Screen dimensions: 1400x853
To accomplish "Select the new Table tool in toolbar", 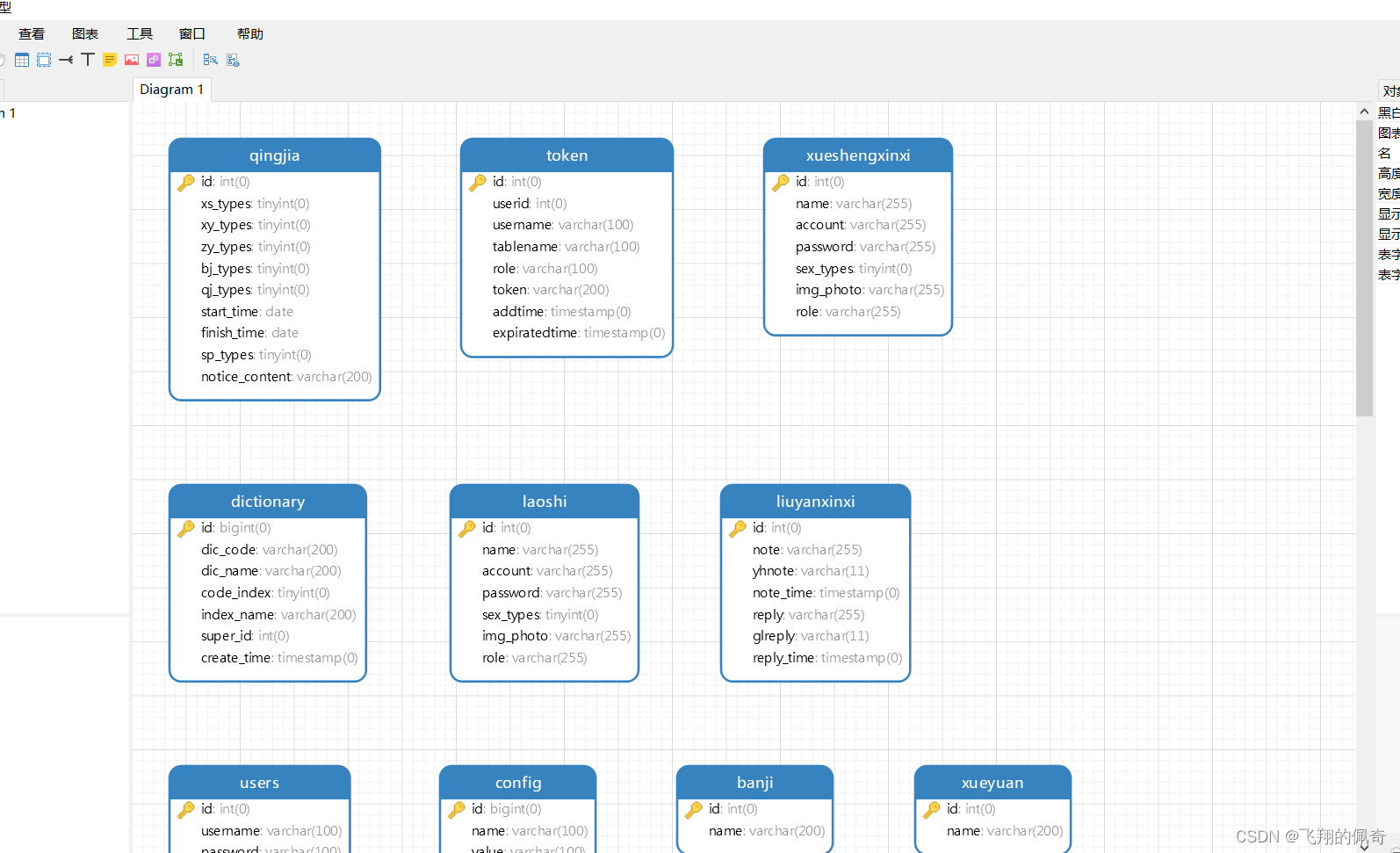I will (x=22, y=60).
